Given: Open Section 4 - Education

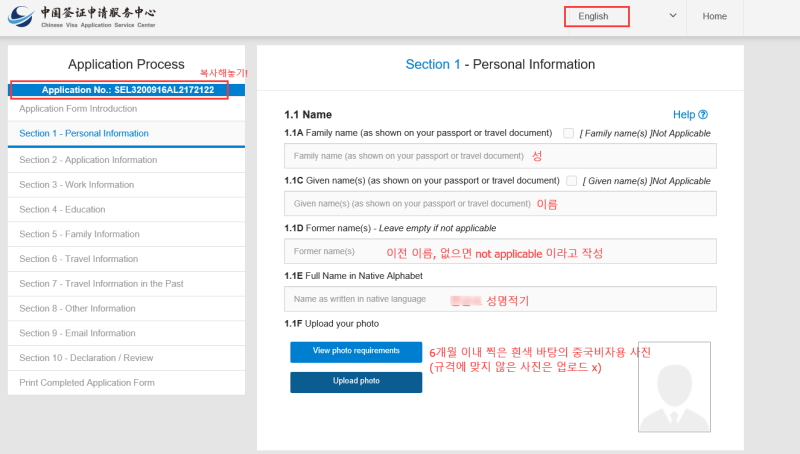Looking at the screenshot, I should 127,210.
